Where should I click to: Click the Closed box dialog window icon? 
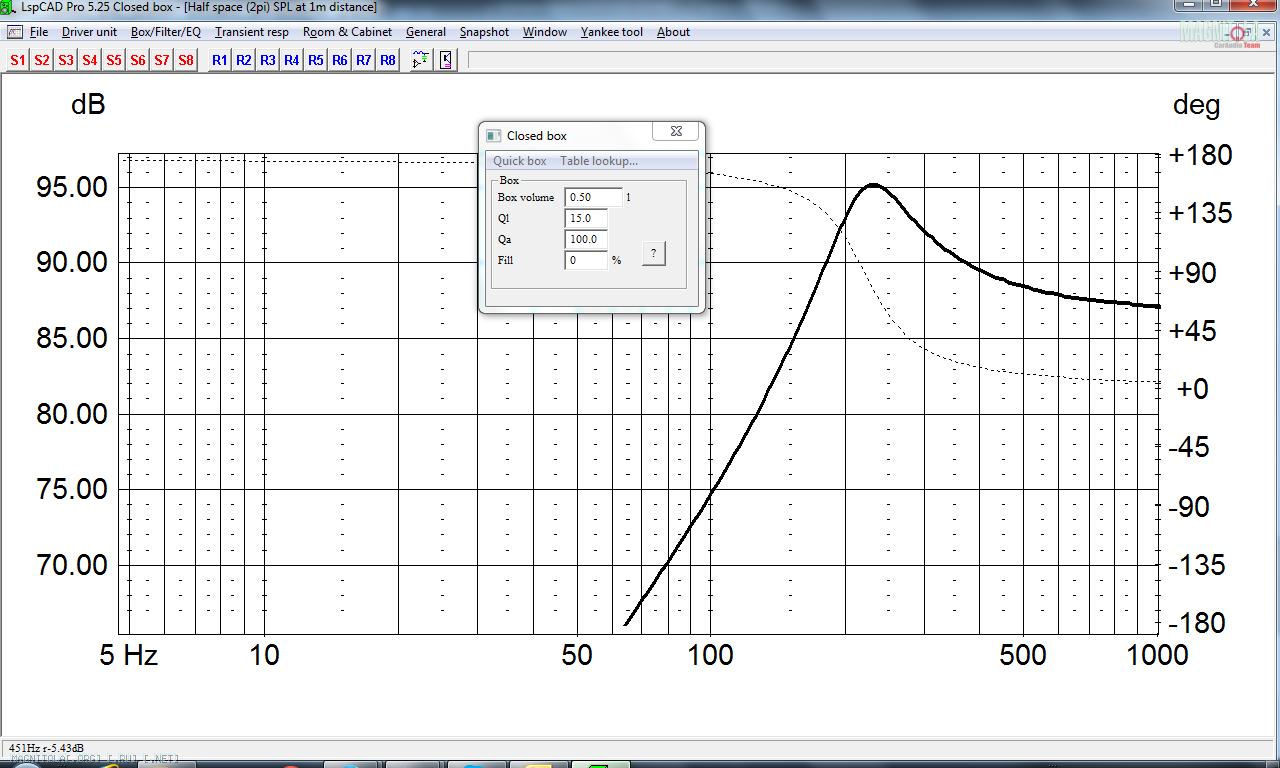point(493,136)
